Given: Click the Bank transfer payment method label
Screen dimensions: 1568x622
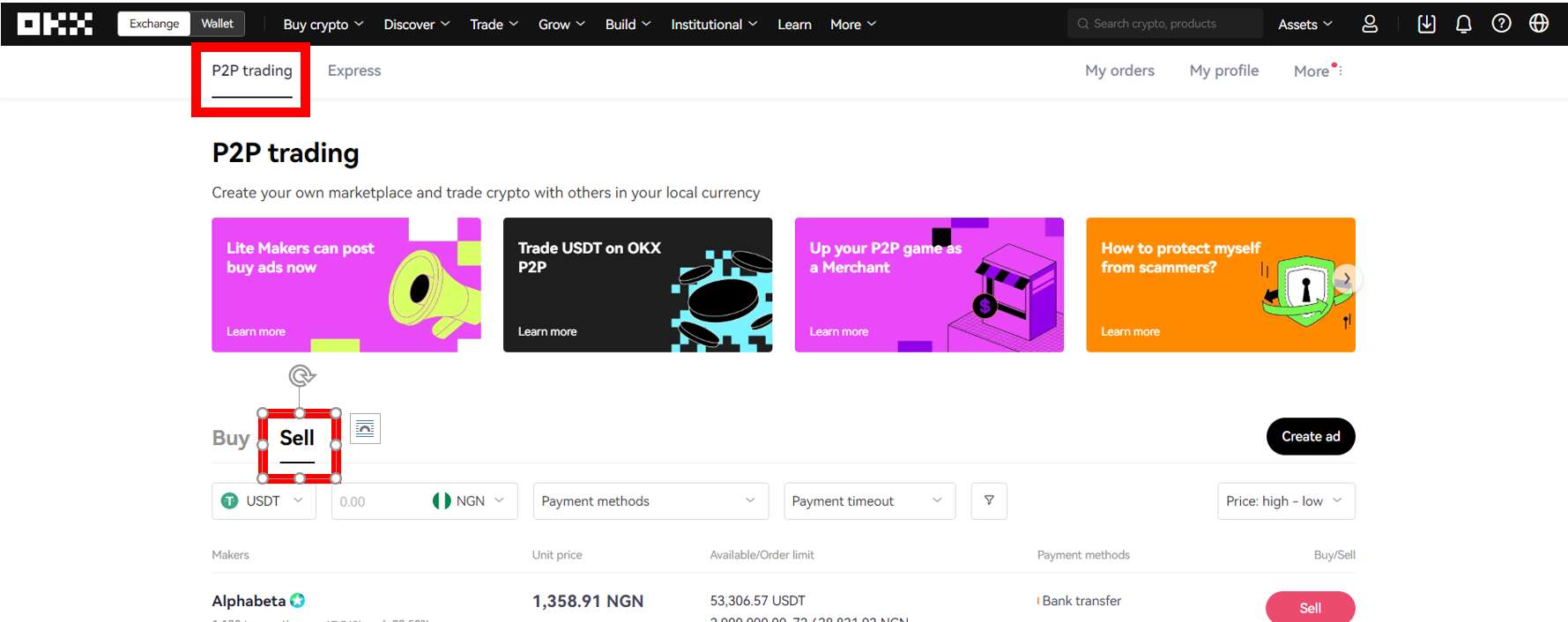Looking at the screenshot, I should tap(1081, 601).
